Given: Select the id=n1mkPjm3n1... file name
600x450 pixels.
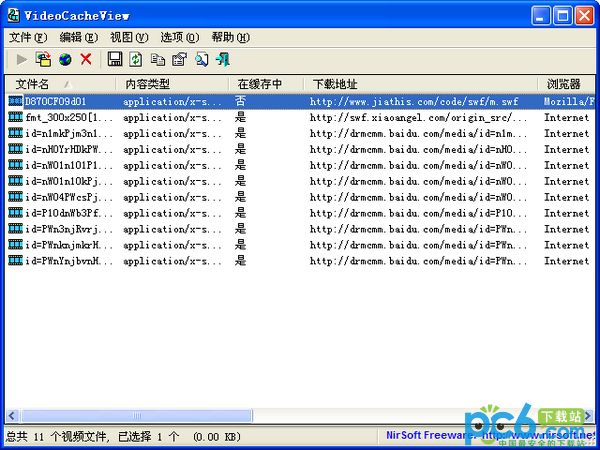Looking at the screenshot, I should point(69,134).
